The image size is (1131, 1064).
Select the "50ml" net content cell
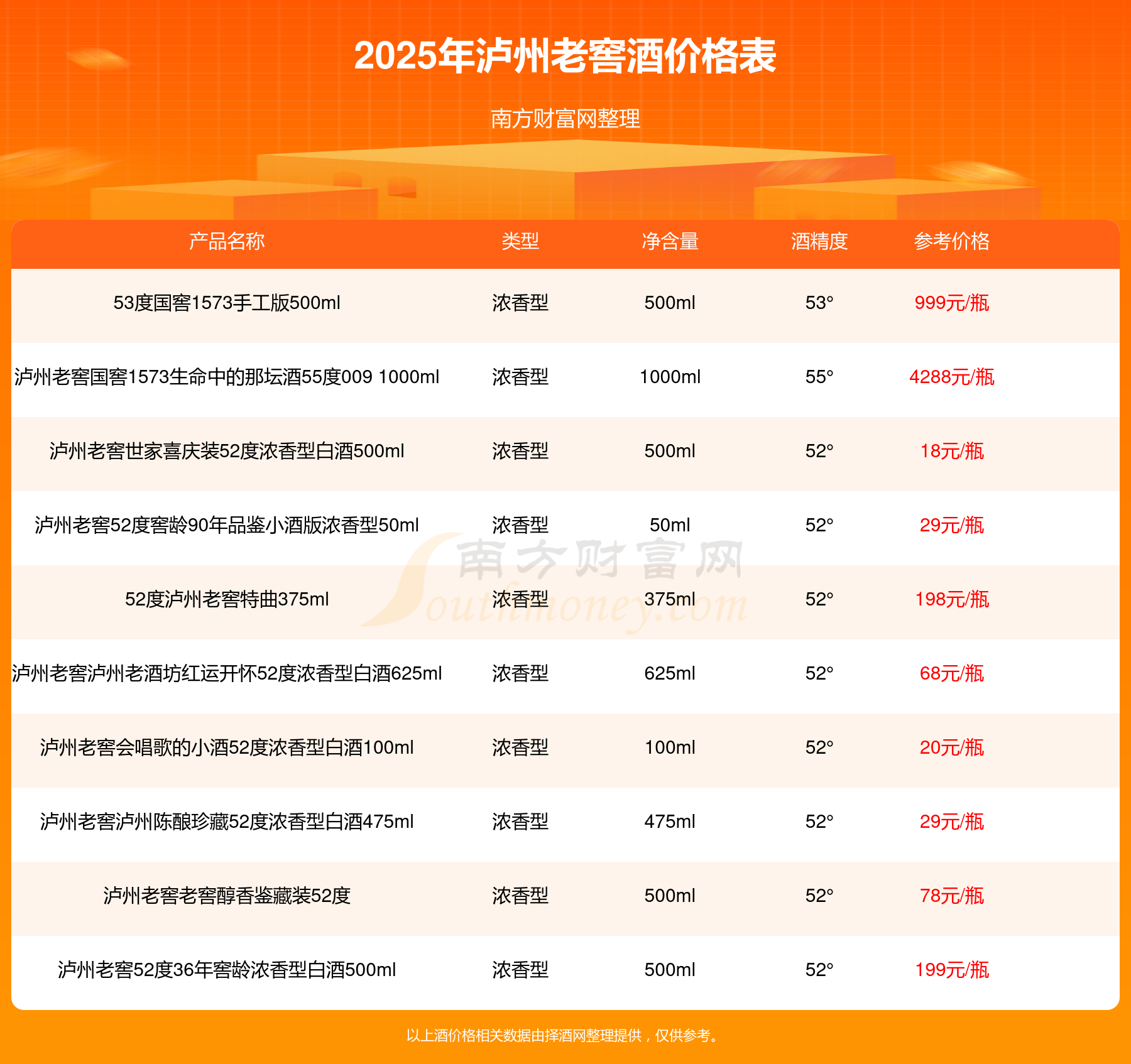coord(670,525)
